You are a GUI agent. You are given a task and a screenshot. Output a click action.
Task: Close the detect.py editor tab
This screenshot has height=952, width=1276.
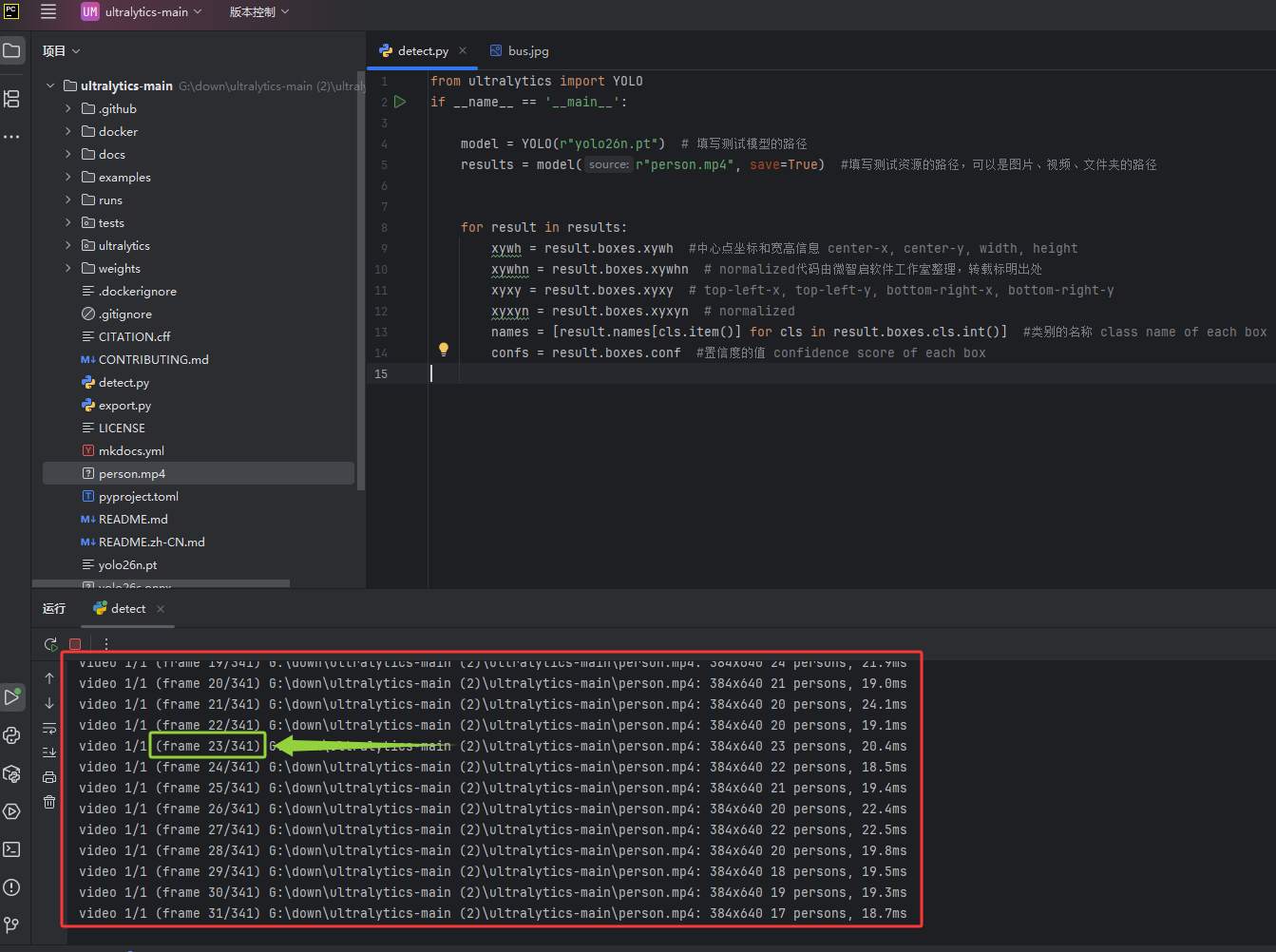point(463,50)
